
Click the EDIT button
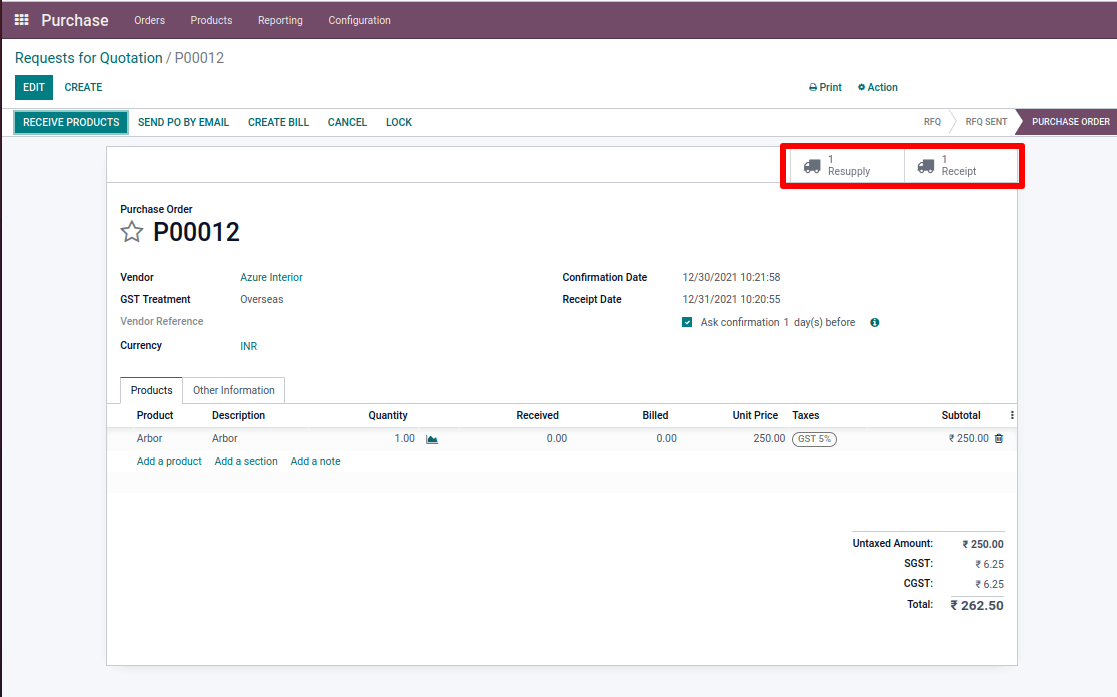pos(33,87)
